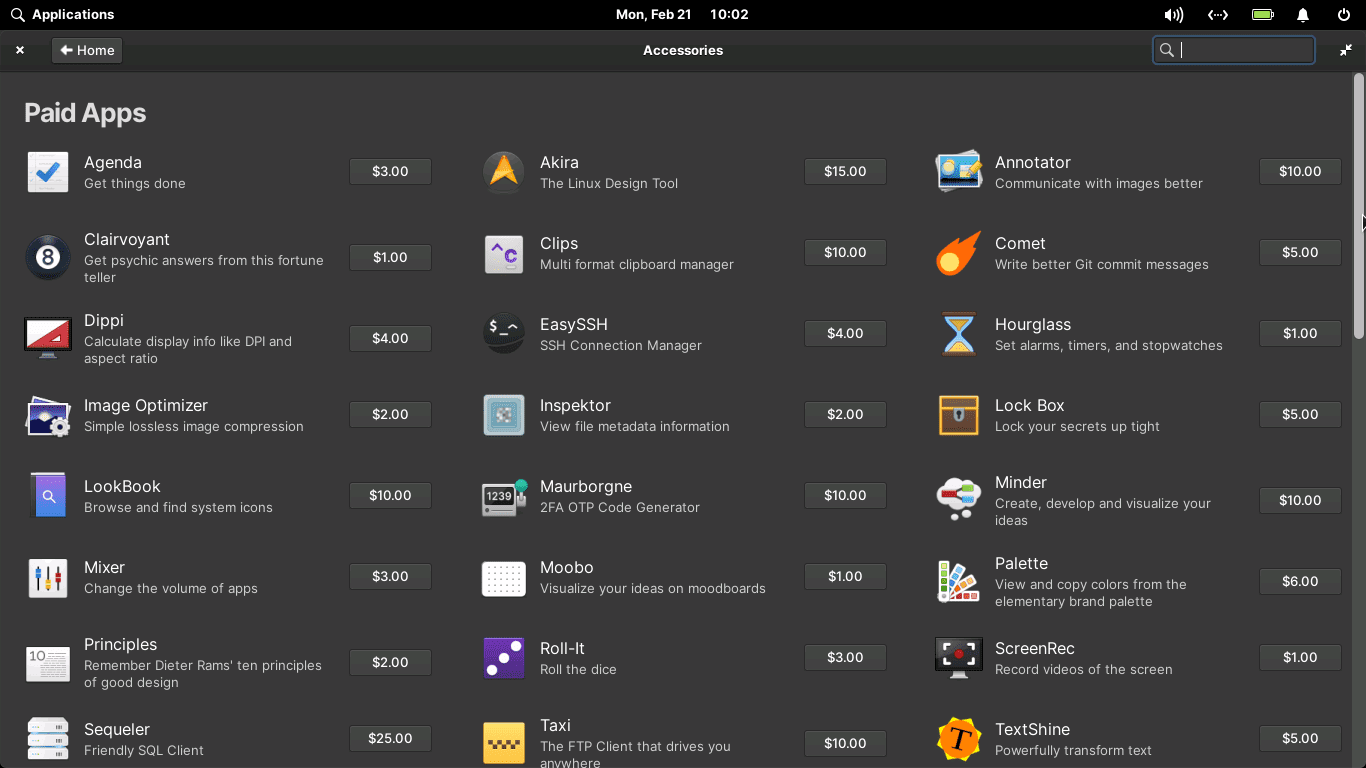
Task: Open the TextShine transform app
Action: pos(958,738)
